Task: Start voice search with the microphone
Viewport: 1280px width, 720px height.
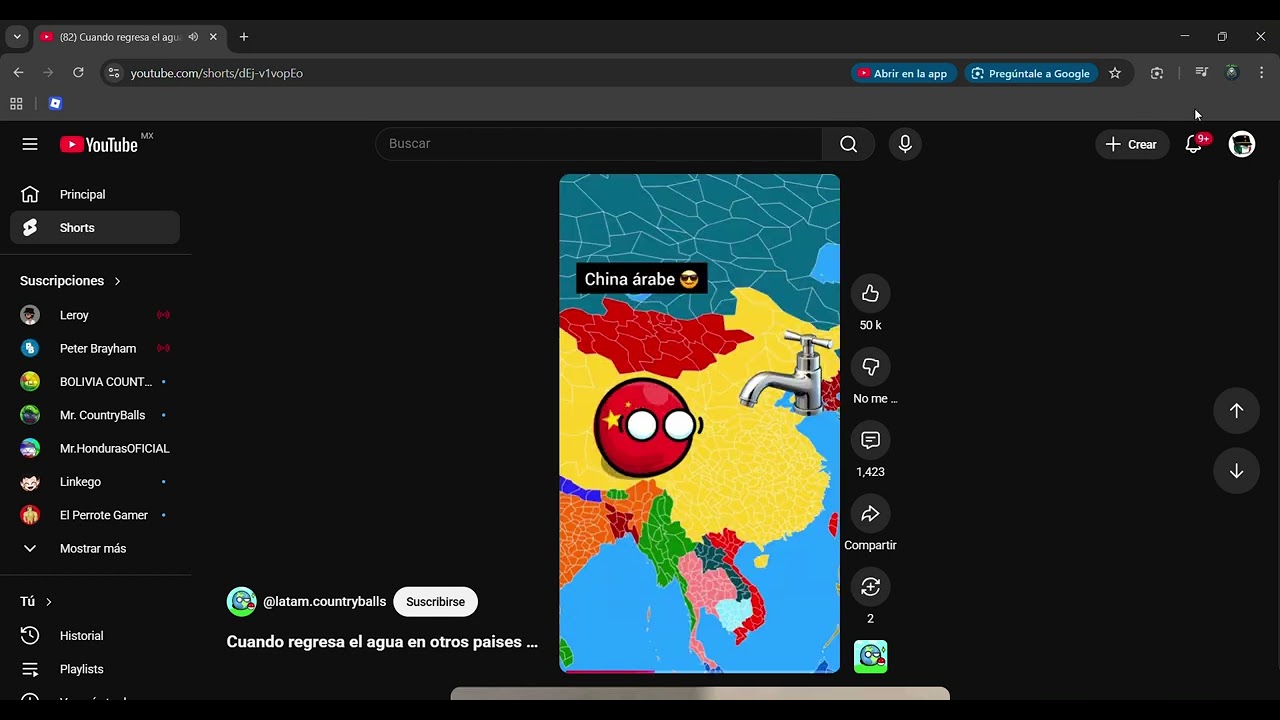Action: coord(905,144)
